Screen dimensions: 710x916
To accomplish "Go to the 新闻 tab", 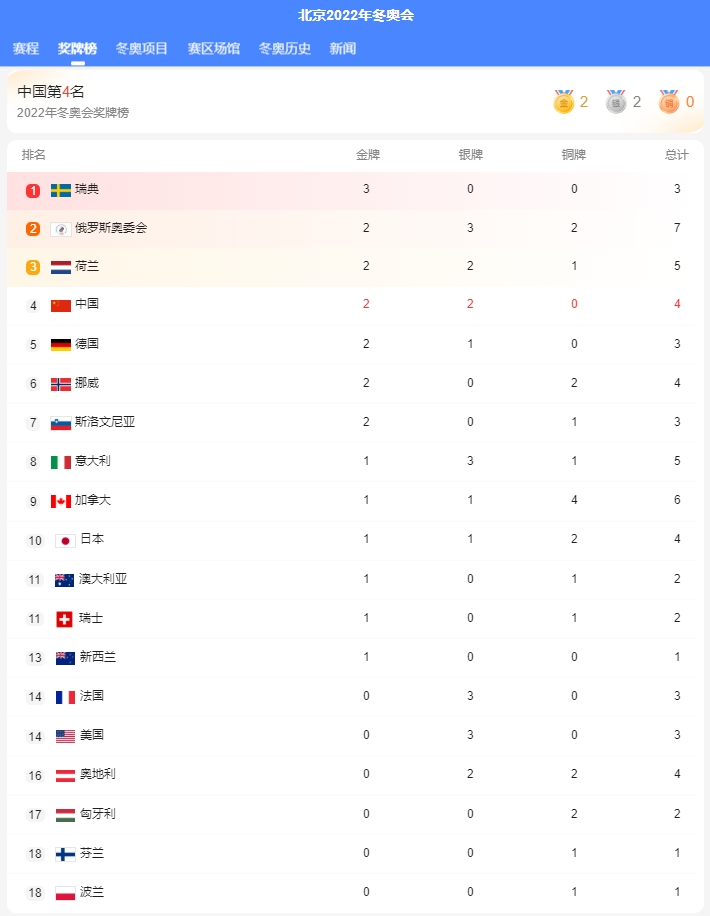I will pyautogui.click(x=342, y=48).
